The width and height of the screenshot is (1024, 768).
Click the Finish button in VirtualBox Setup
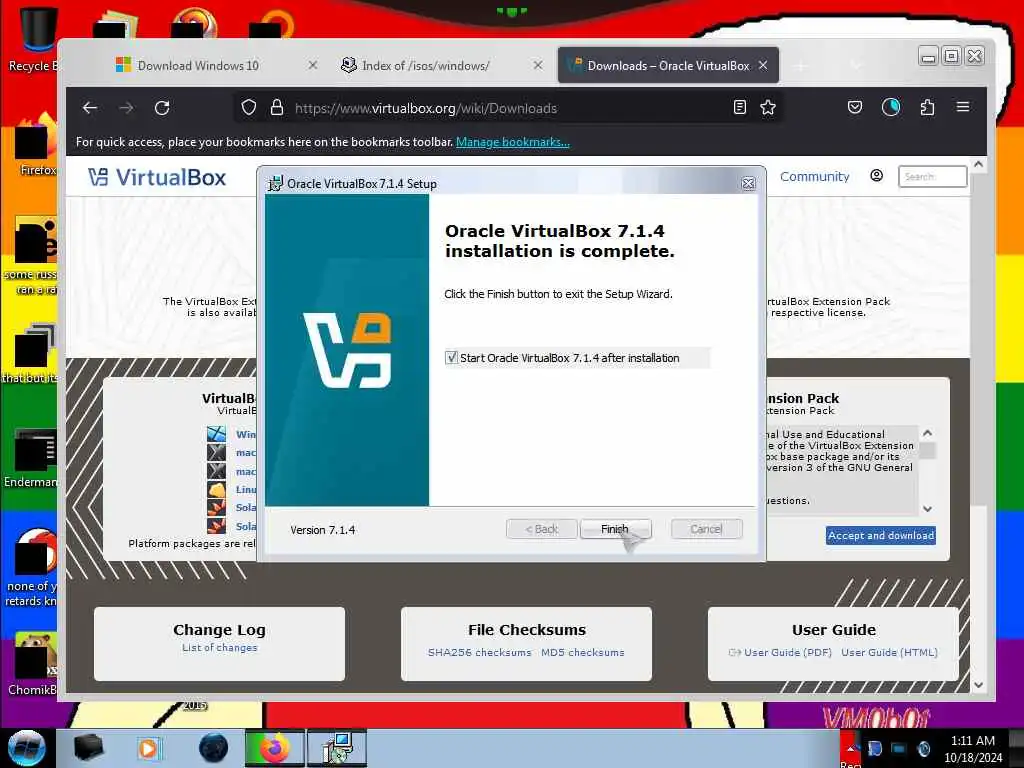615,529
